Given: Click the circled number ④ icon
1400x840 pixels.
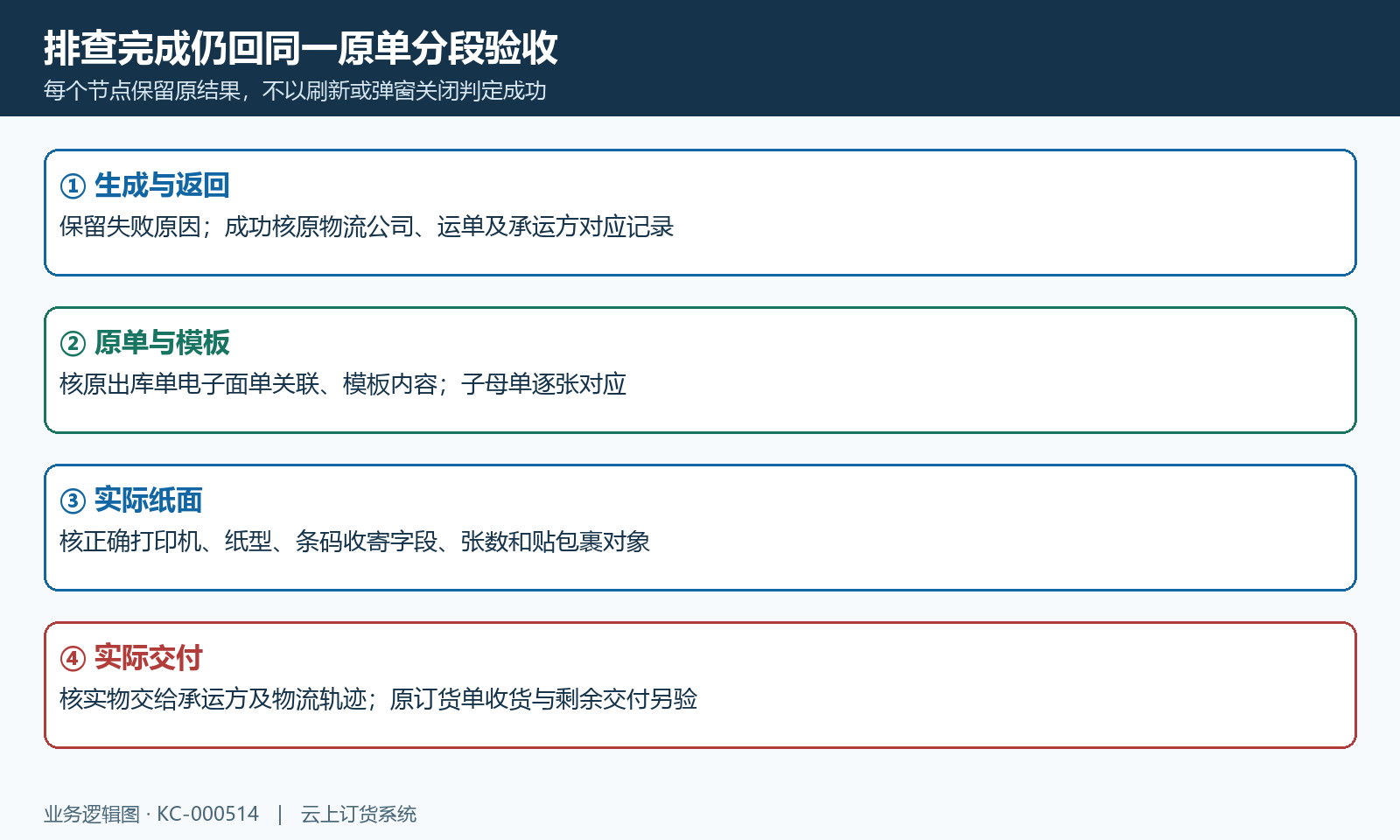Looking at the screenshot, I should pyautogui.click(x=73, y=658).
